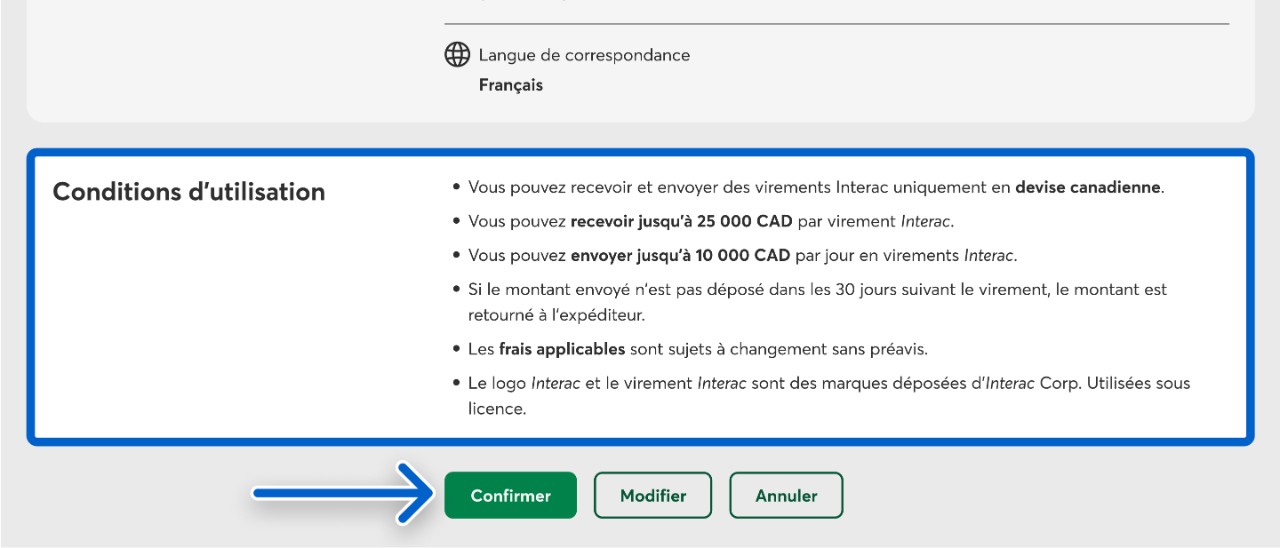Click the Conditions d'utilisation heading
The width and height of the screenshot is (1280, 548).
tap(189, 192)
